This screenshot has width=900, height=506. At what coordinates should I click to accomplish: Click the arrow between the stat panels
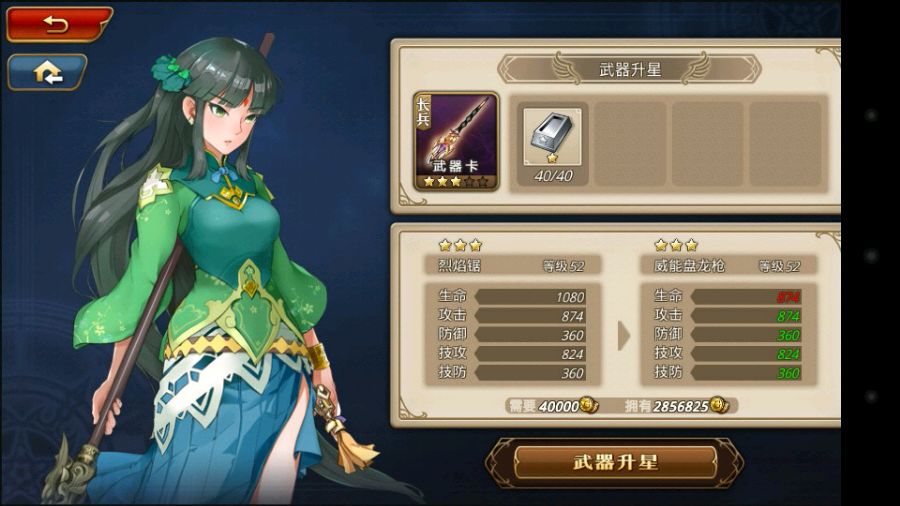(x=623, y=336)
